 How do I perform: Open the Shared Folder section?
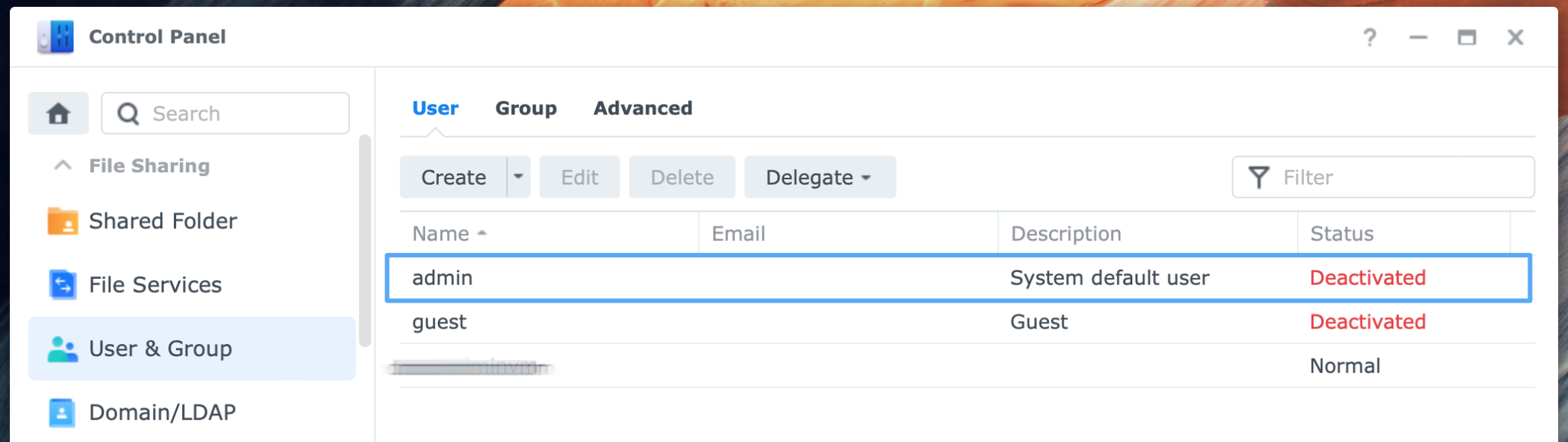[x=163, y=221]
